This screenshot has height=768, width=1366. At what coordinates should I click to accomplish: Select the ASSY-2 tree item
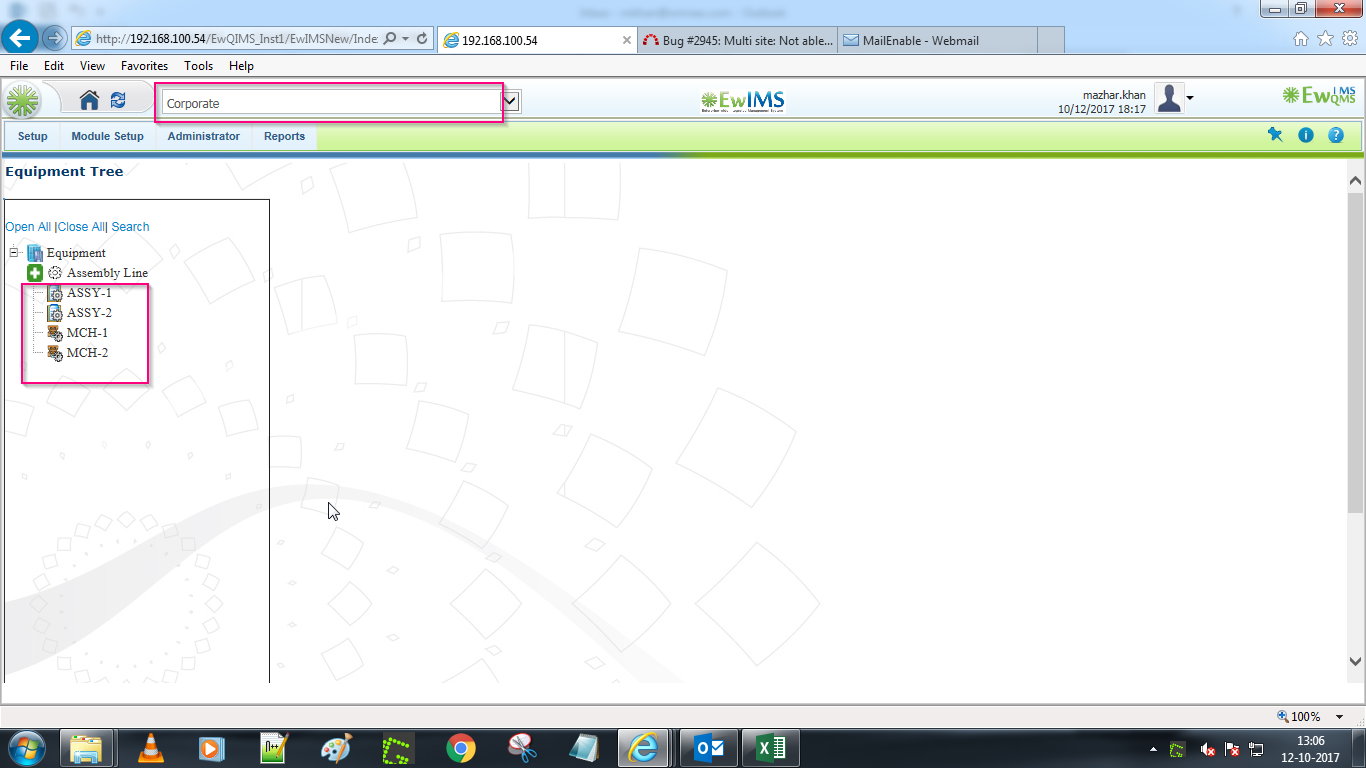[89, 313]
